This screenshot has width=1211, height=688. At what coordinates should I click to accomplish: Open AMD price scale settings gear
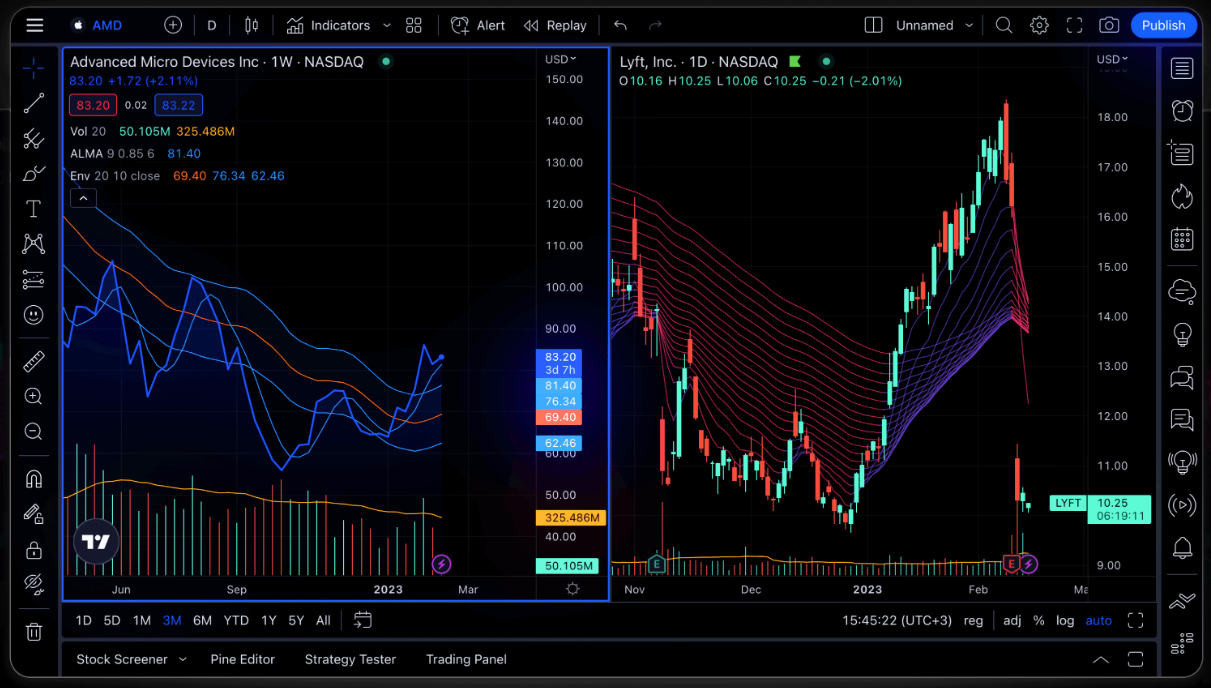click(x=572, y=589)
